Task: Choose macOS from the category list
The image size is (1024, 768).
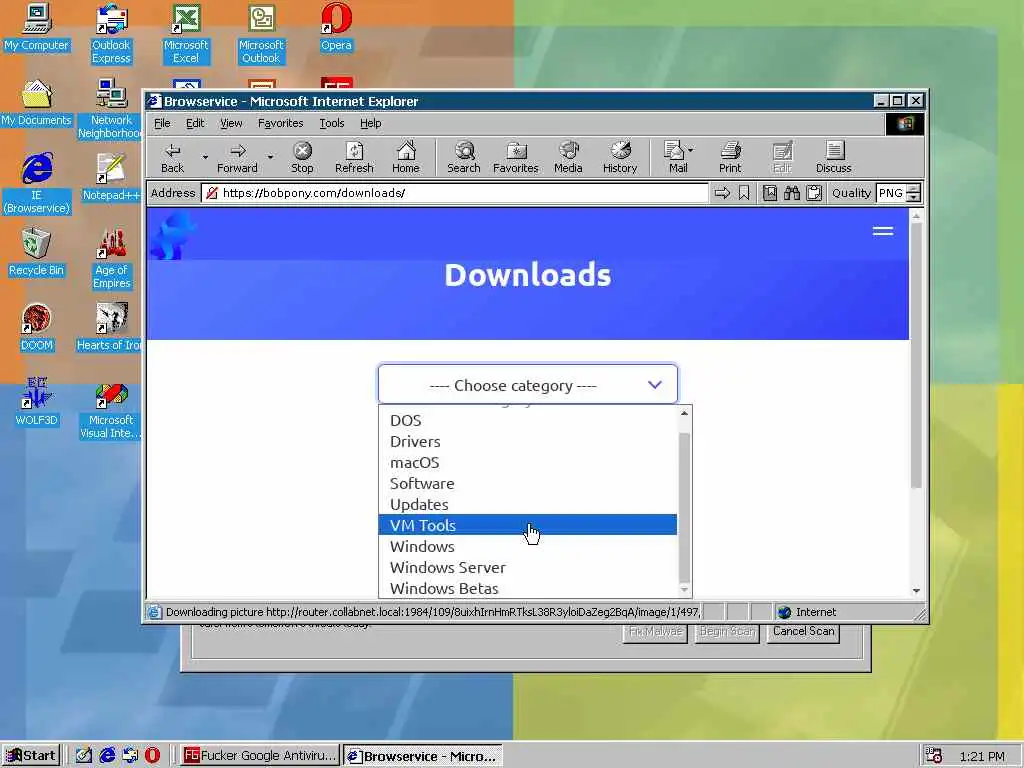Action: tap(528, 462)
